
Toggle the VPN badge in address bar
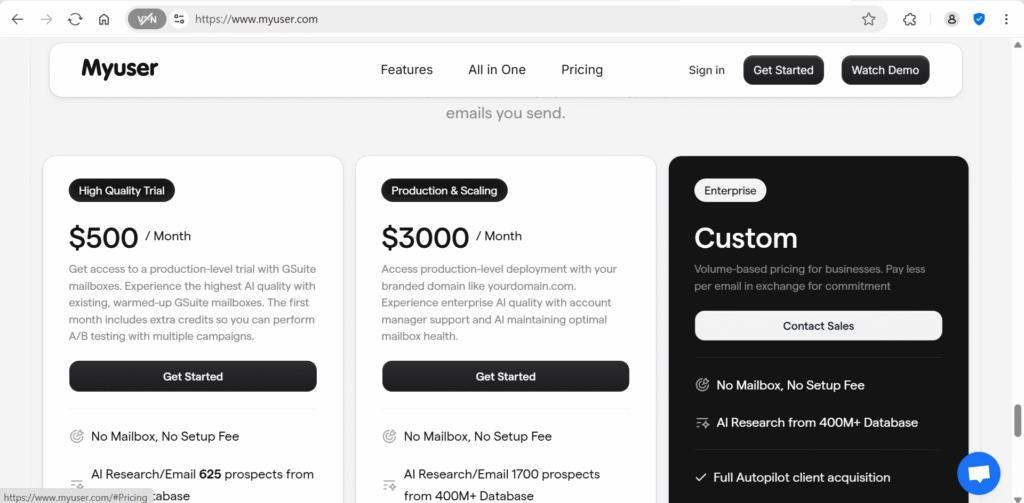pyautogui.click(x=147, y=20)
